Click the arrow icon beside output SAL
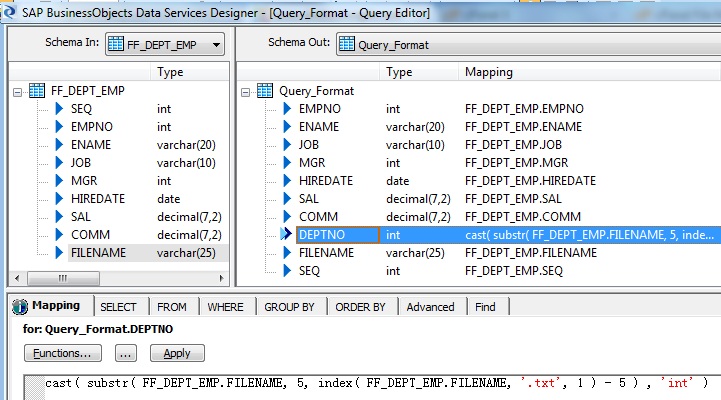This screenshot has width=721, height=400. [287, 198]
